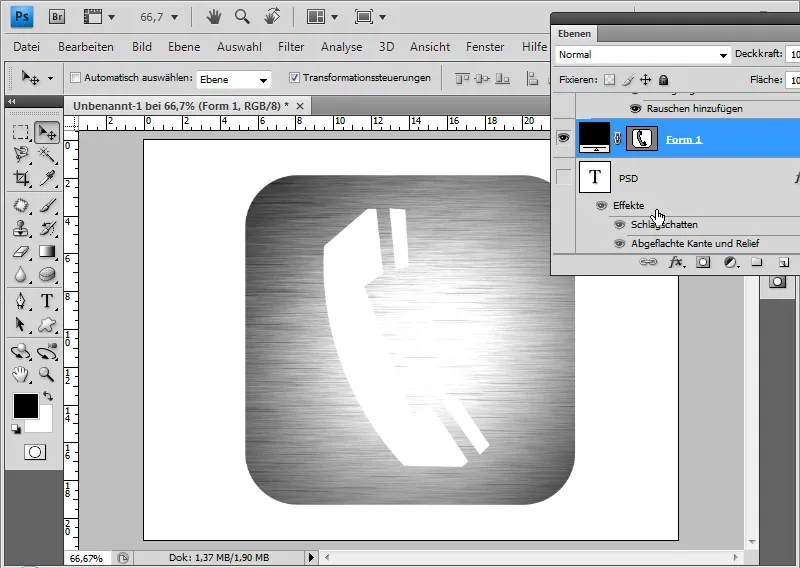
Task: Open the Fenster menu
Action: coord(485,47)
